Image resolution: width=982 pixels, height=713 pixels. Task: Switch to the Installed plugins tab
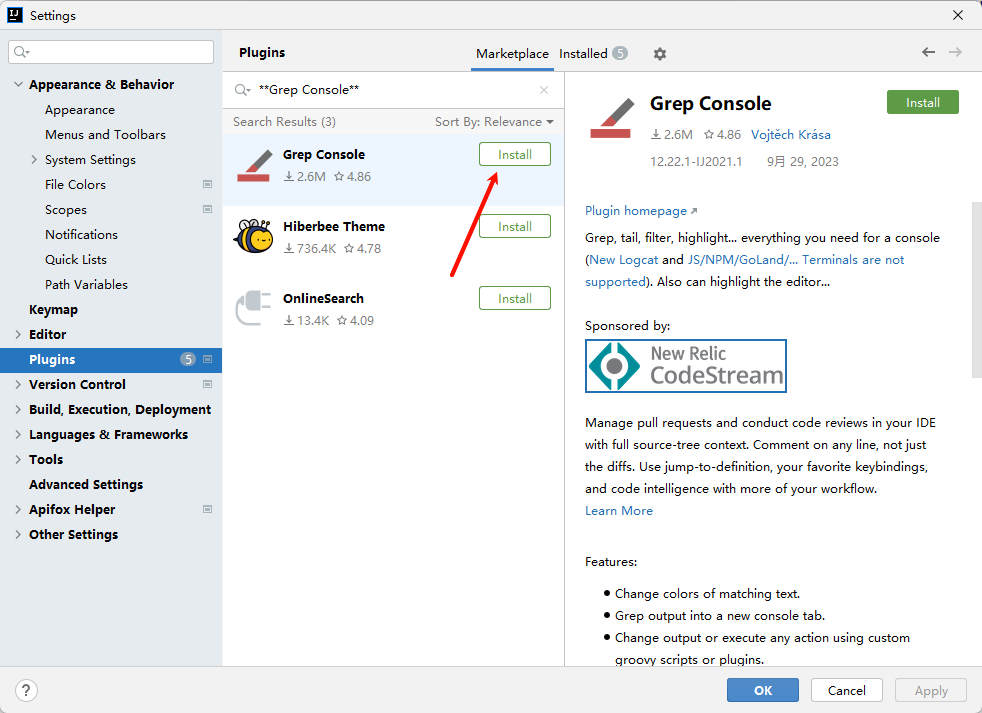(x=592, y=54)
